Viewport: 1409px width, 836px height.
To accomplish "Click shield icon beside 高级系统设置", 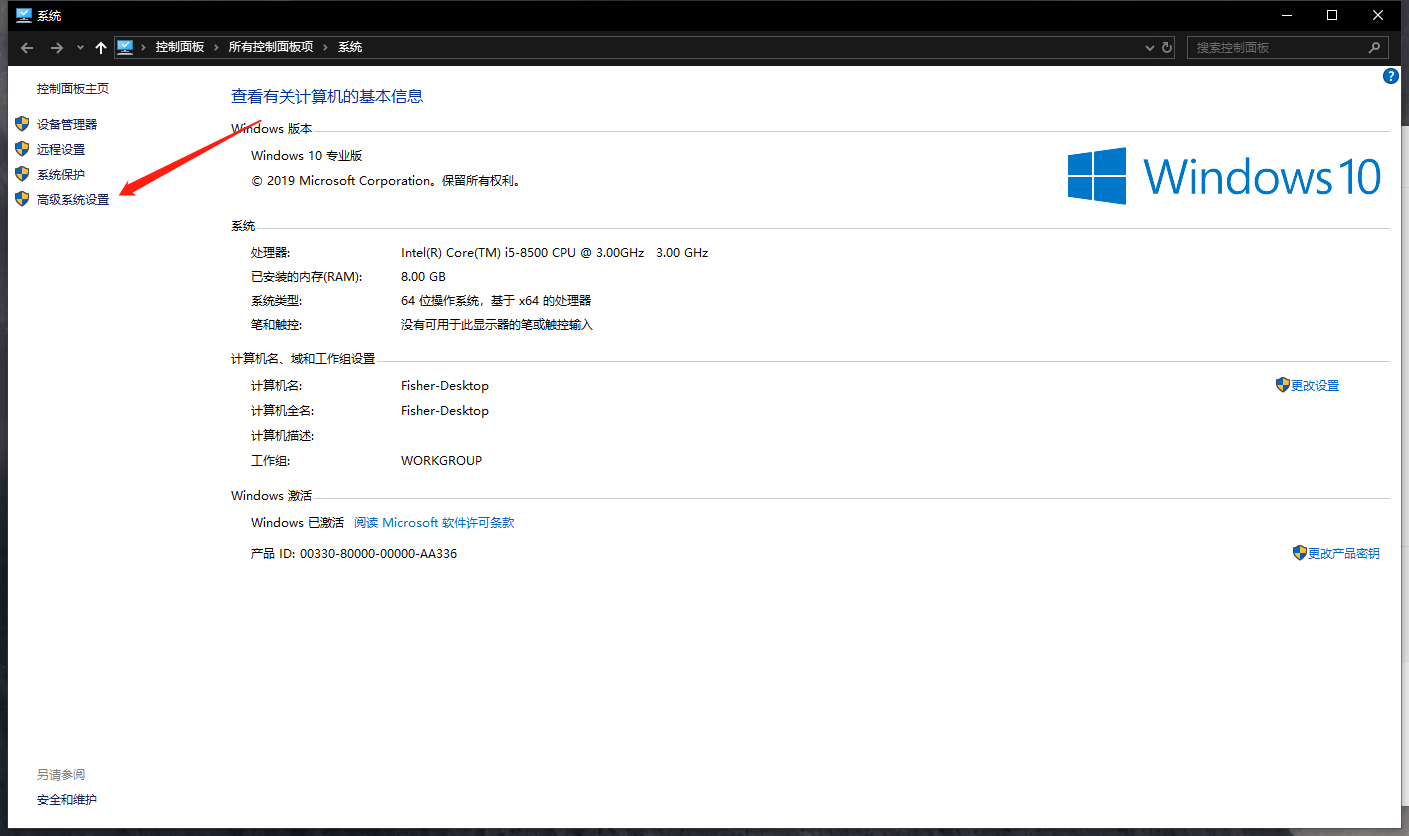I will [22, 199].
